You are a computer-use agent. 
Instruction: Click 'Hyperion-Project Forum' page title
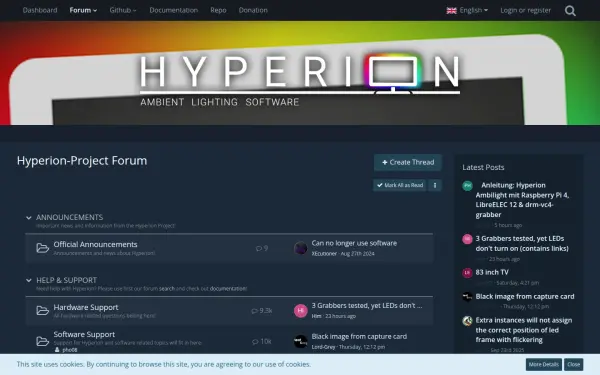click(82, 161)
